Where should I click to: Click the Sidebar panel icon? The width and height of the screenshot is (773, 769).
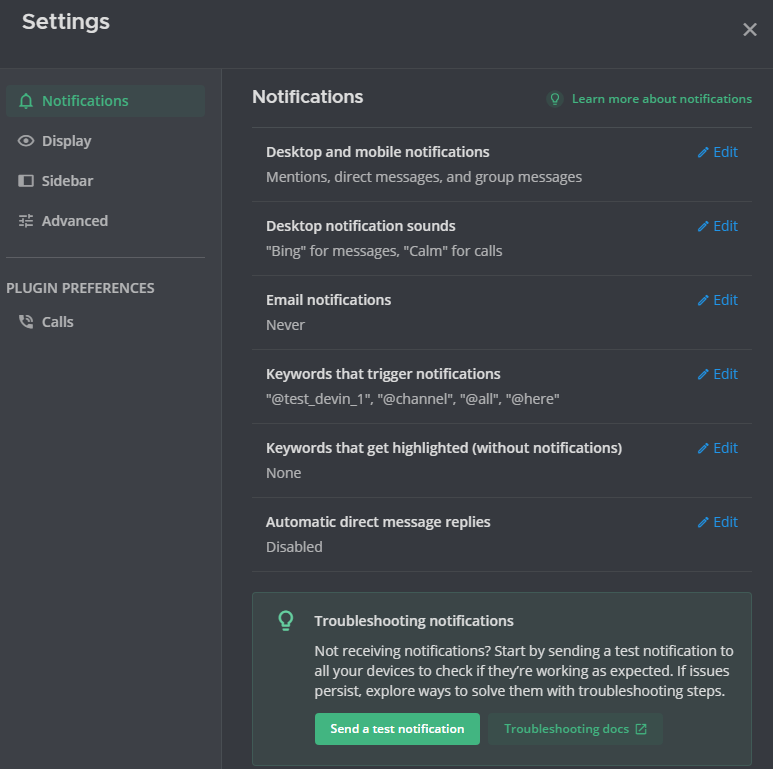click(26, 181)
